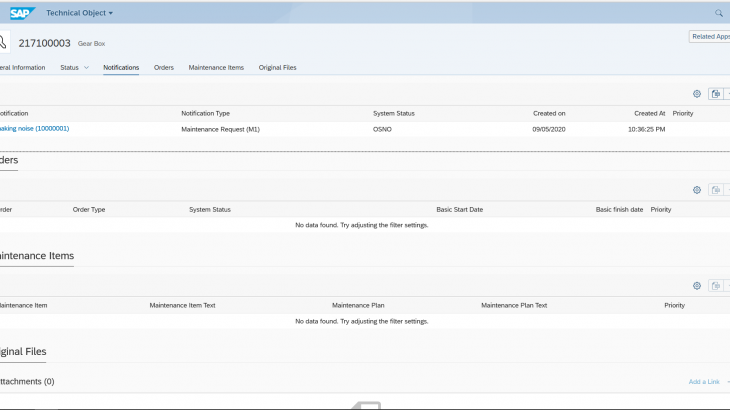
Task: Click the Maintenance Plan column header
Action: 358,305
